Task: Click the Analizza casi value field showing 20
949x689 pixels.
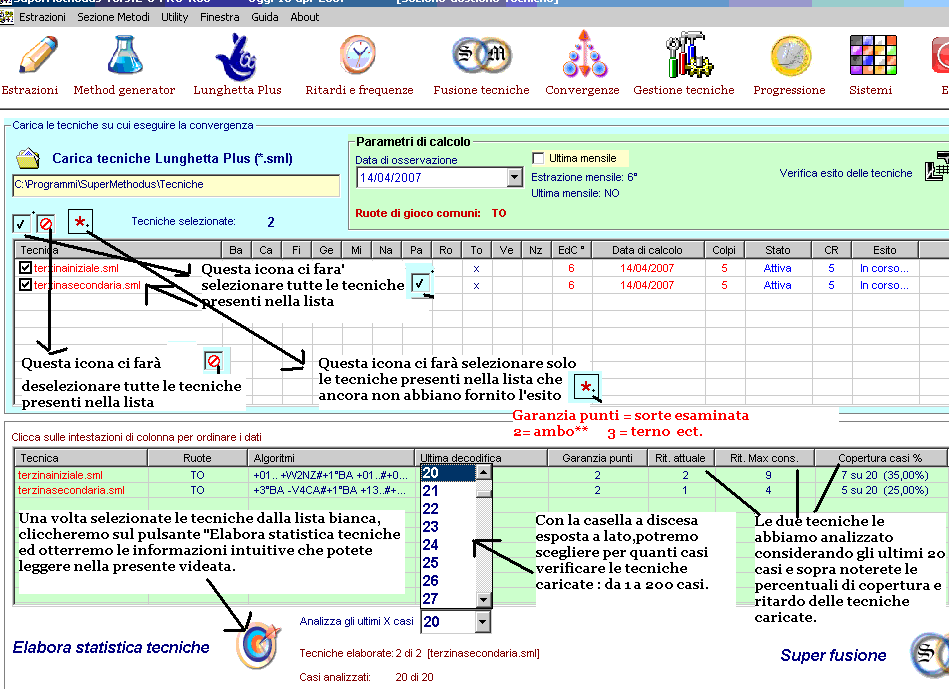Action: (x=448, y=621)
